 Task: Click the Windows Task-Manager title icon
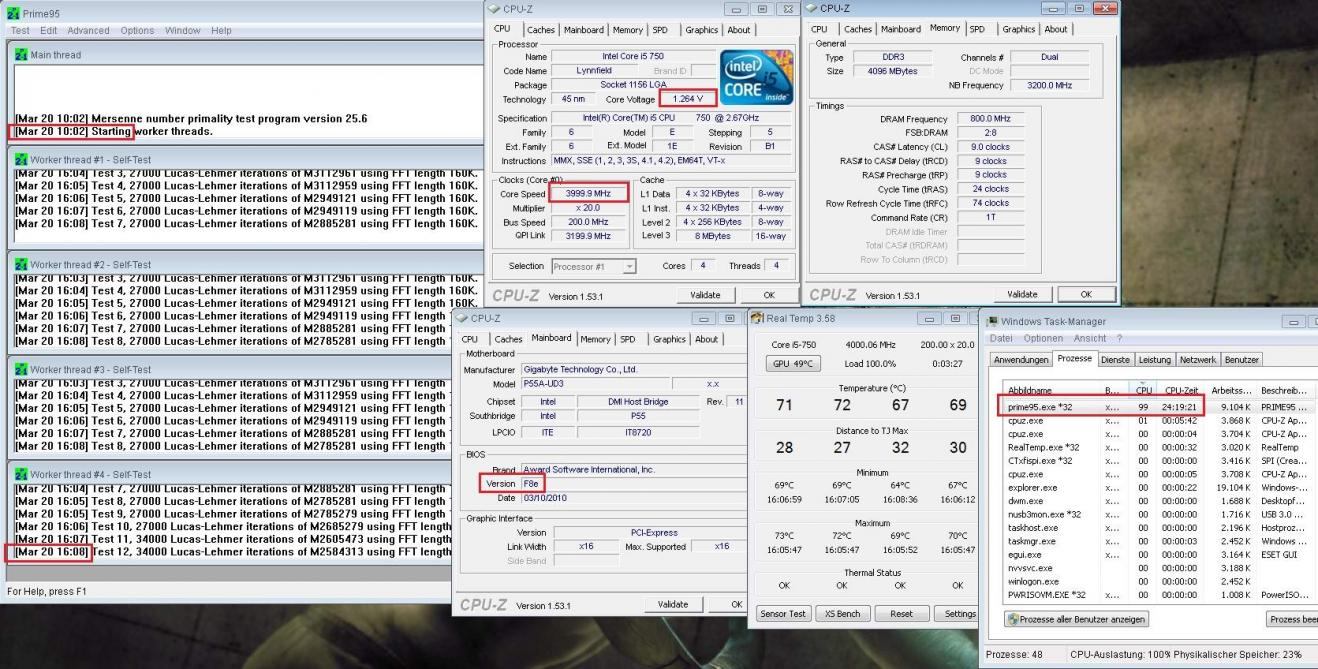[x=992, y=321]
